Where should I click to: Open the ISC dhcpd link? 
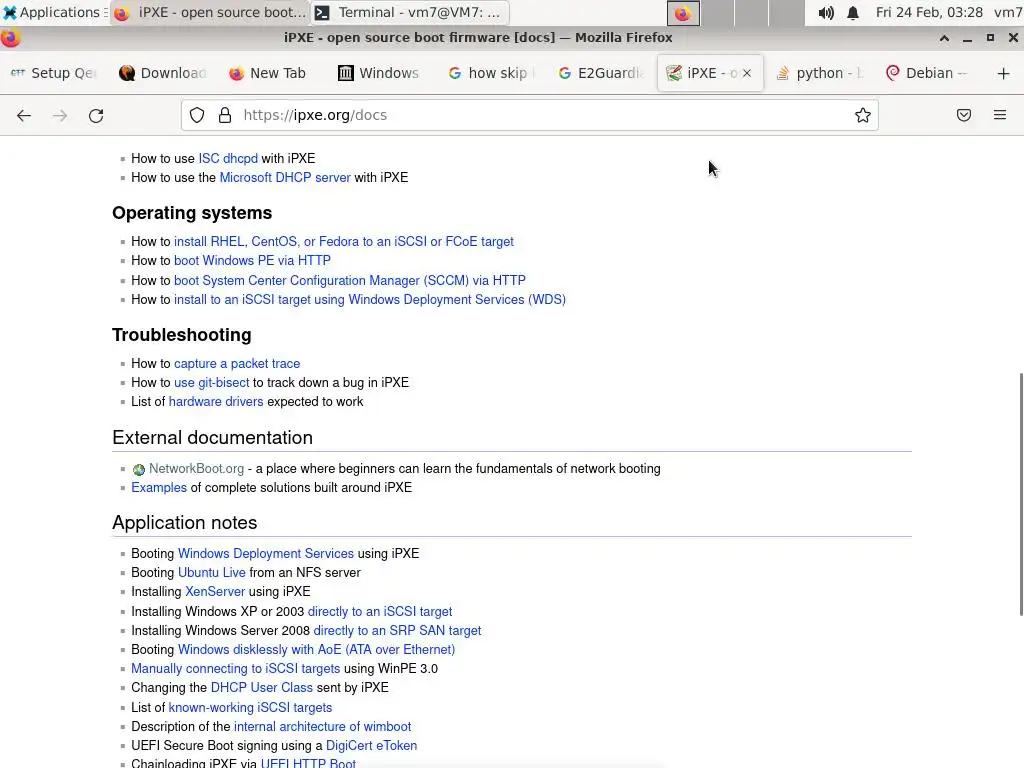pyautogui.click(x=228, y=159)
